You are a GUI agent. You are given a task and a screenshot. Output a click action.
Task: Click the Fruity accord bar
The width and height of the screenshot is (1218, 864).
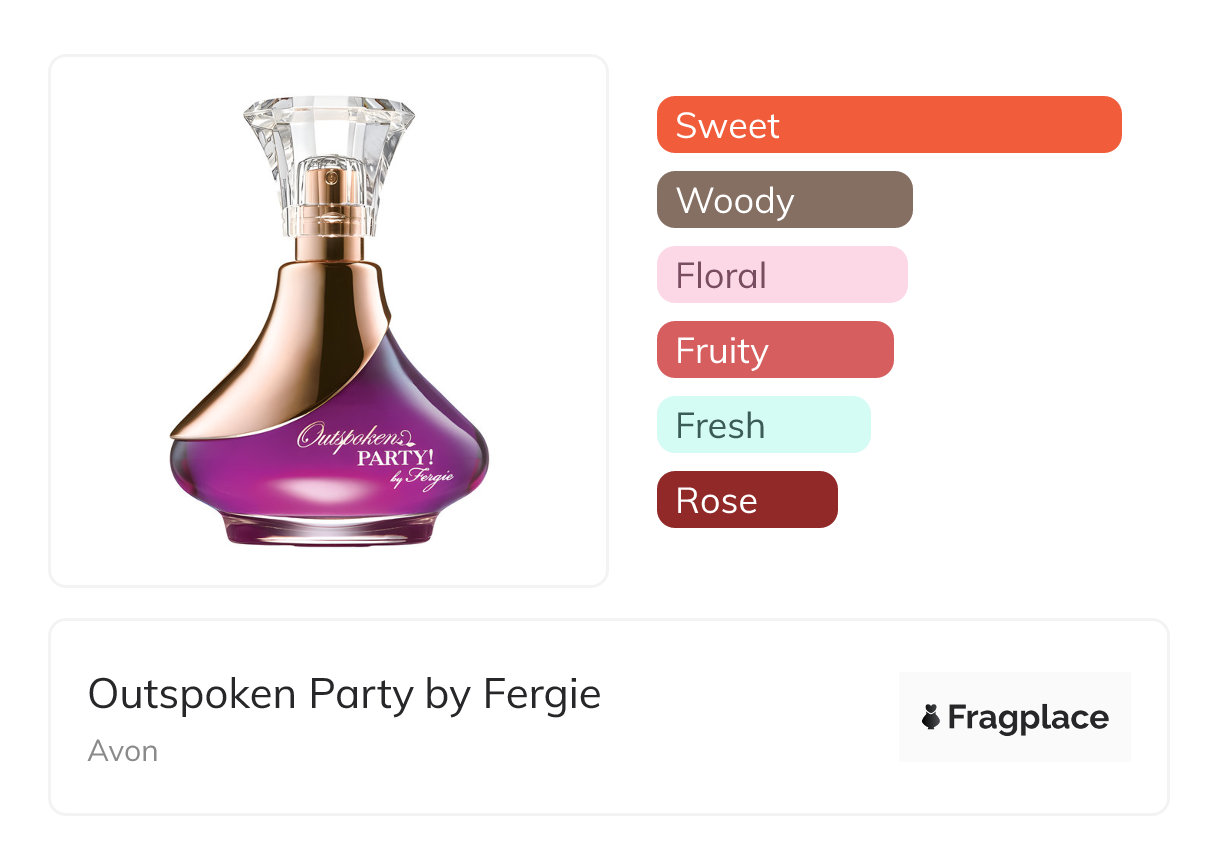(x=774, y=350)
